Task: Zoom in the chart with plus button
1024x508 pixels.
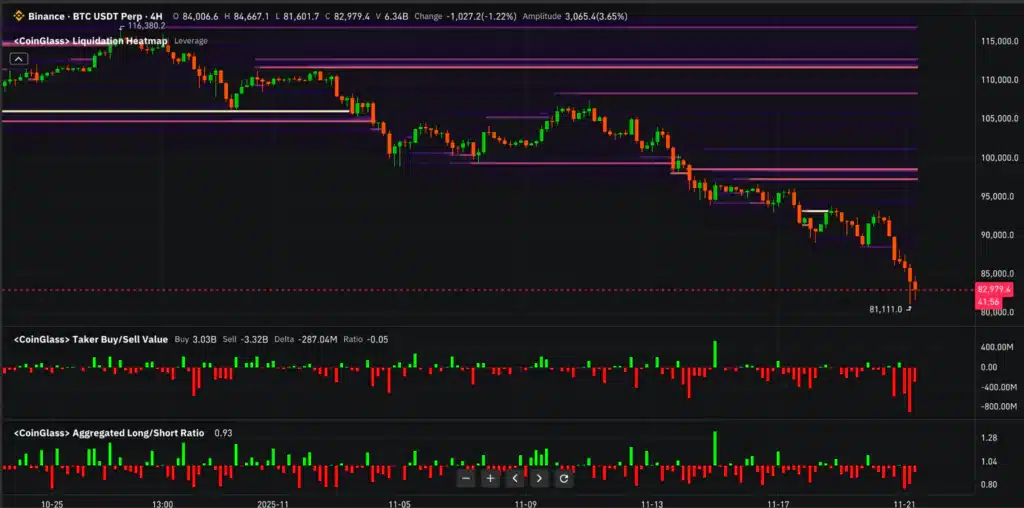Action: click(x=490, y=479)
